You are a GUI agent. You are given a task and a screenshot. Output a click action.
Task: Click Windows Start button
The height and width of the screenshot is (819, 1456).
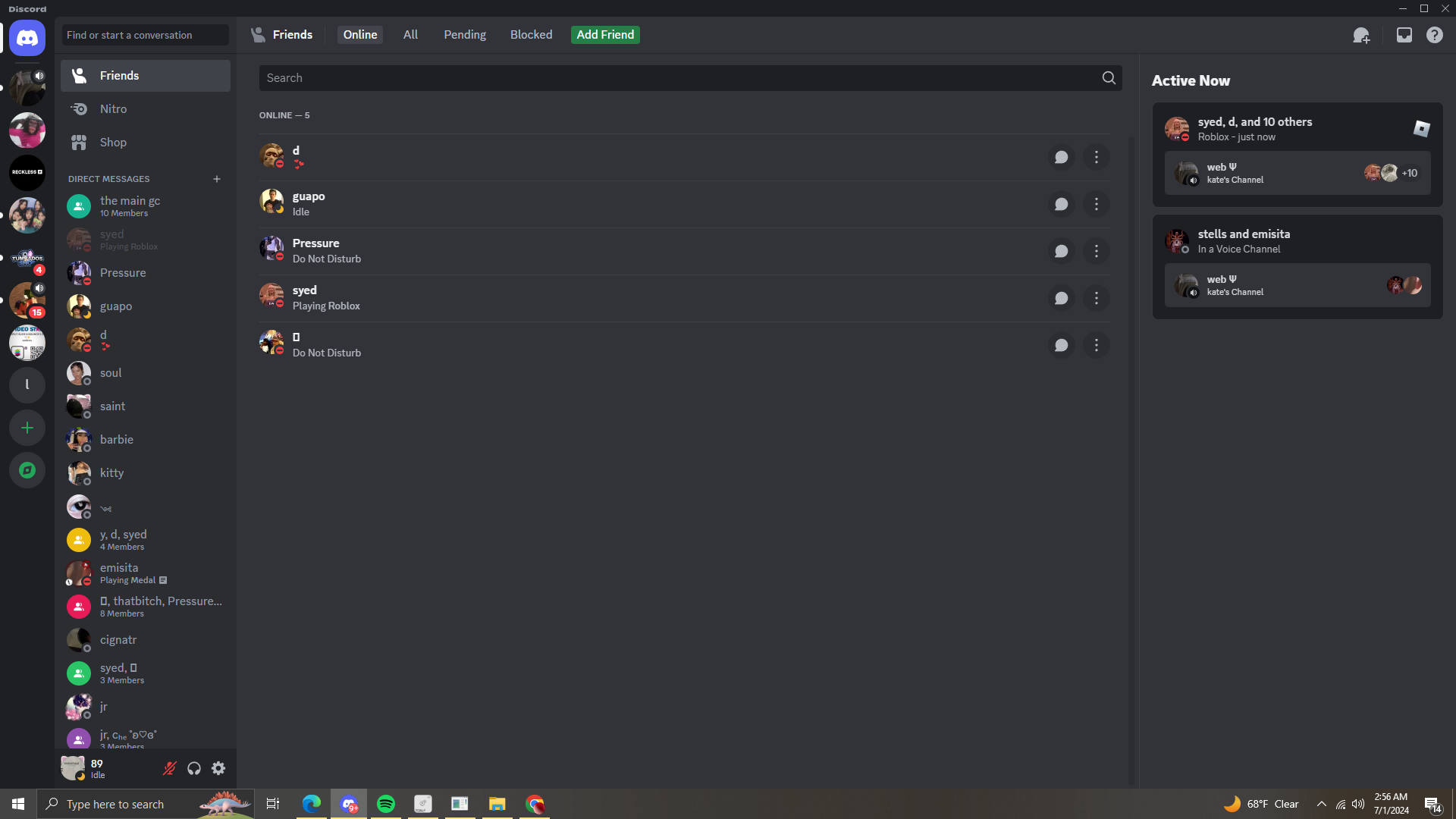click(18, 804)
